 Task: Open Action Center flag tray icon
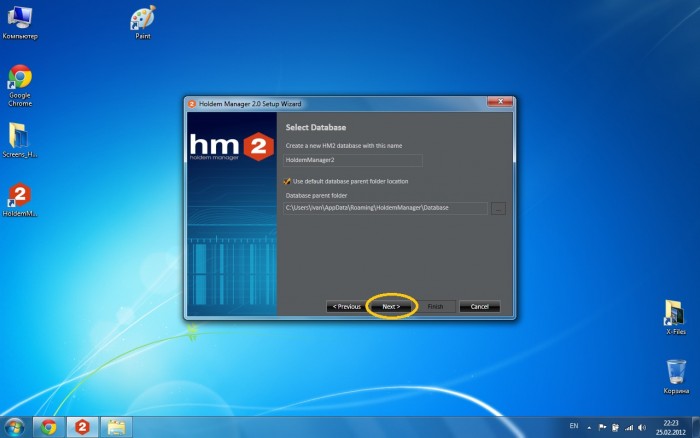[x=602, y=427]
